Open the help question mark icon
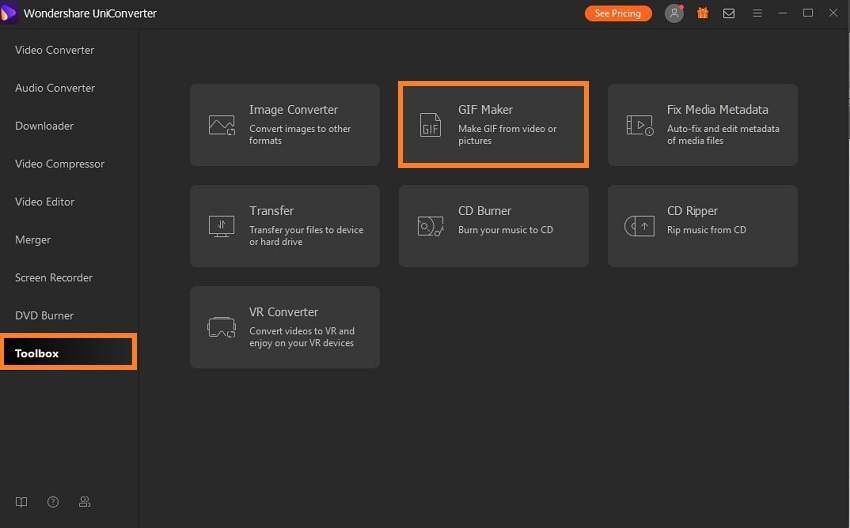 53,502
